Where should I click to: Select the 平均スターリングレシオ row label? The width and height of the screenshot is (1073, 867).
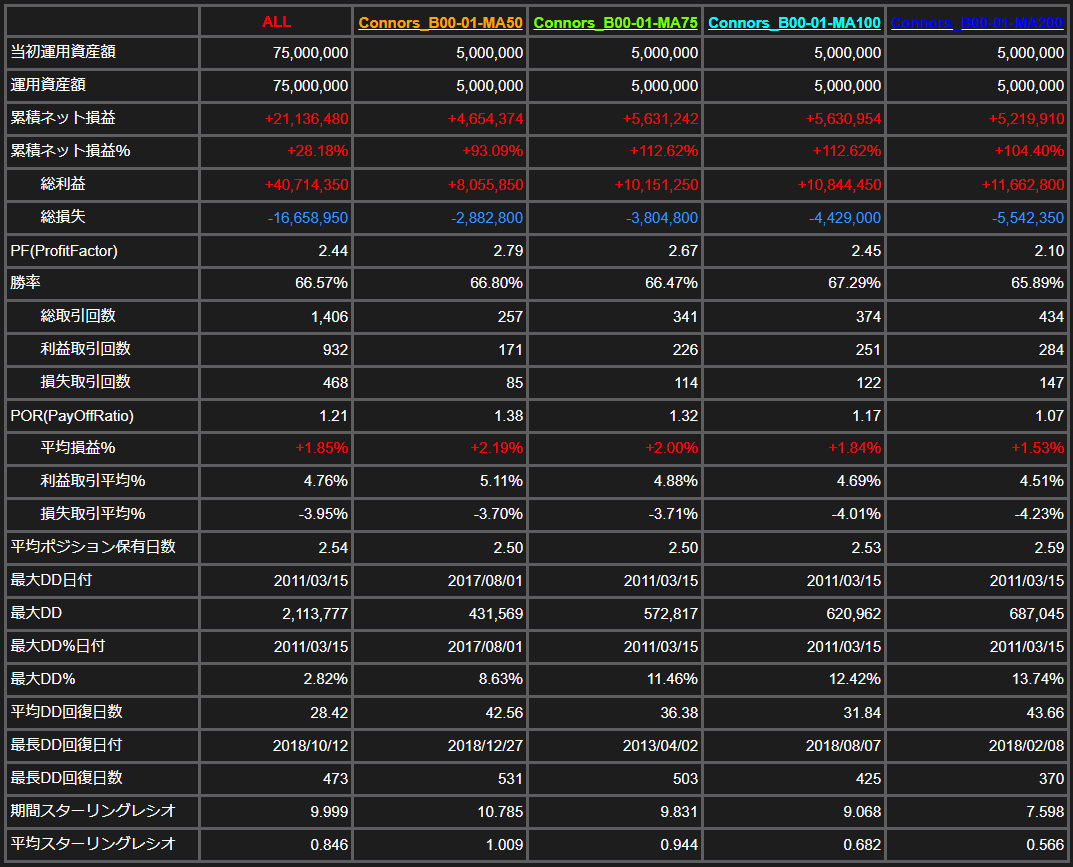[93, 844]
